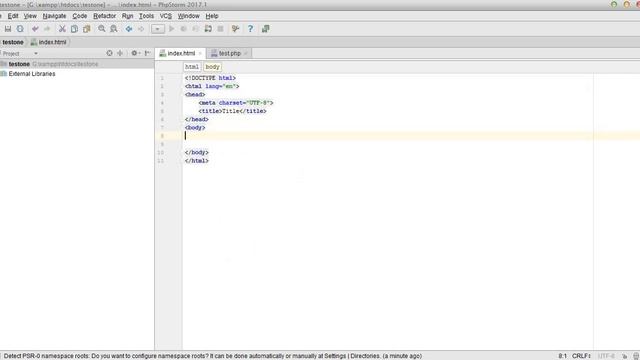Open CRLF line separator selector

click(x=581, y=356)
